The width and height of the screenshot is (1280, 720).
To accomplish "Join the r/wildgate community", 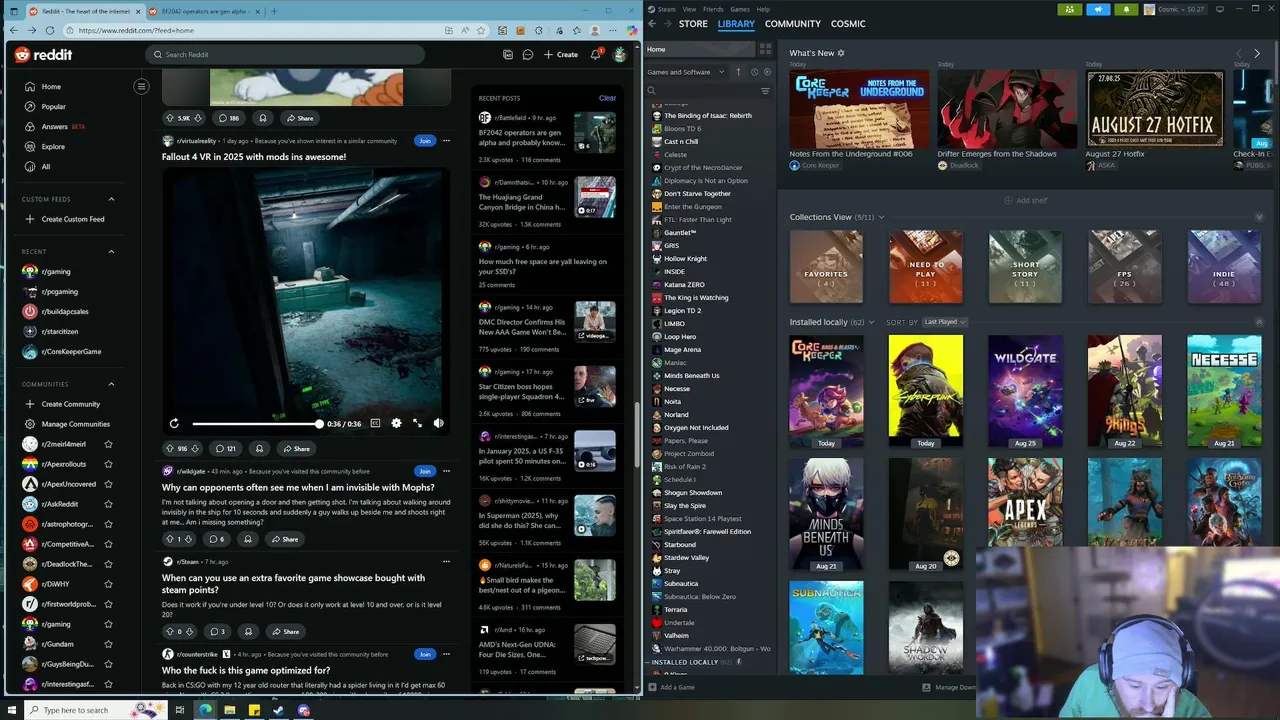I will click(425, 471).
